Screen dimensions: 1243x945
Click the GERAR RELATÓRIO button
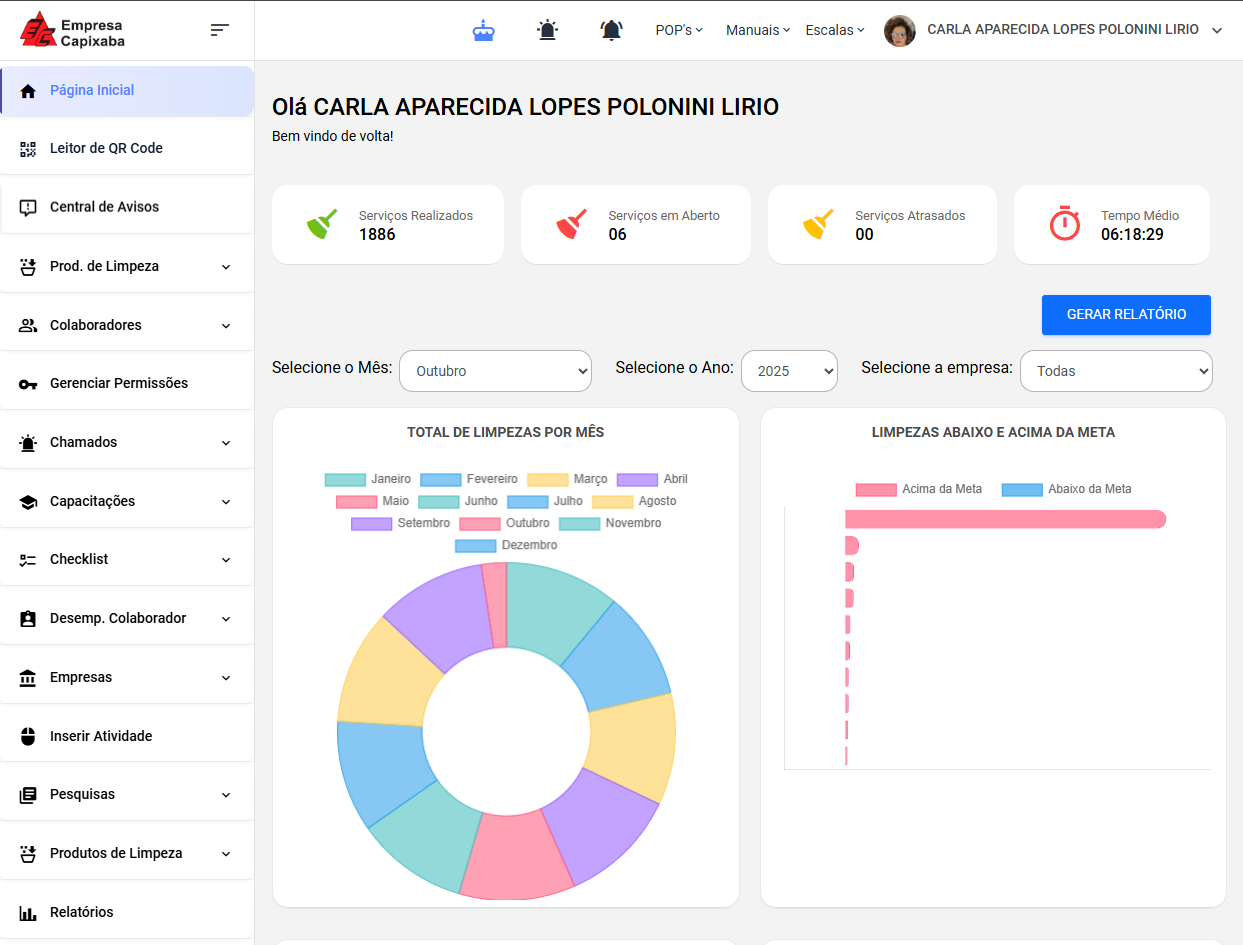(x=1126, y=314)
